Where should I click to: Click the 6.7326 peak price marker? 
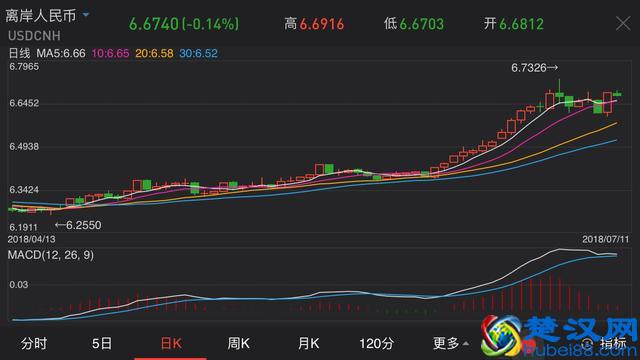[x=534, y=68]
